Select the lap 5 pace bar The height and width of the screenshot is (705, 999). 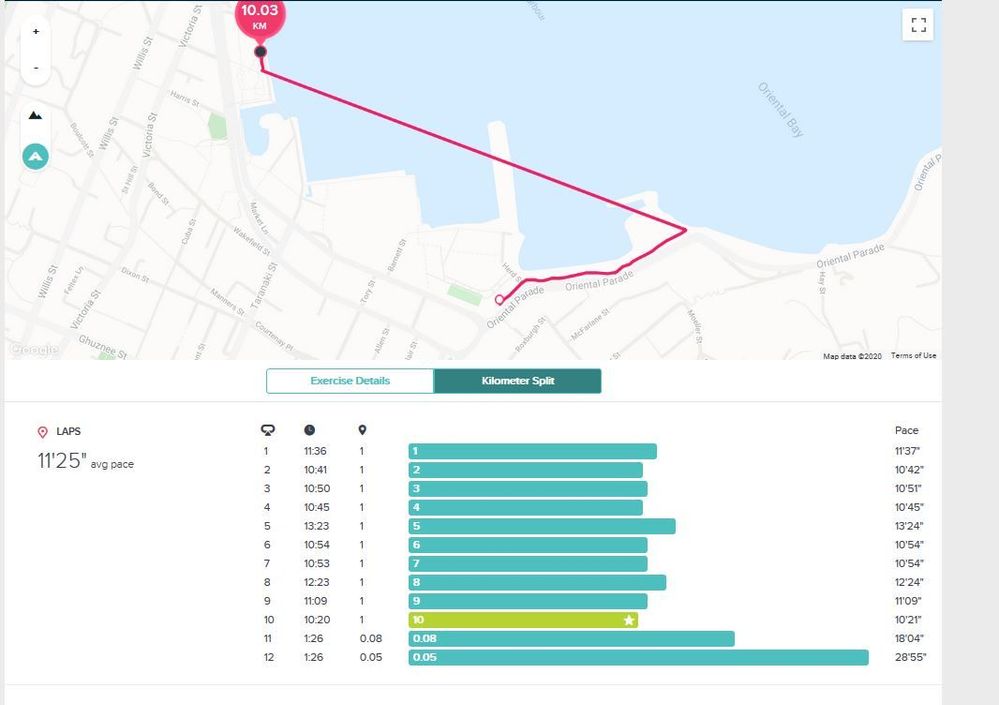click(x=542, y=526)
